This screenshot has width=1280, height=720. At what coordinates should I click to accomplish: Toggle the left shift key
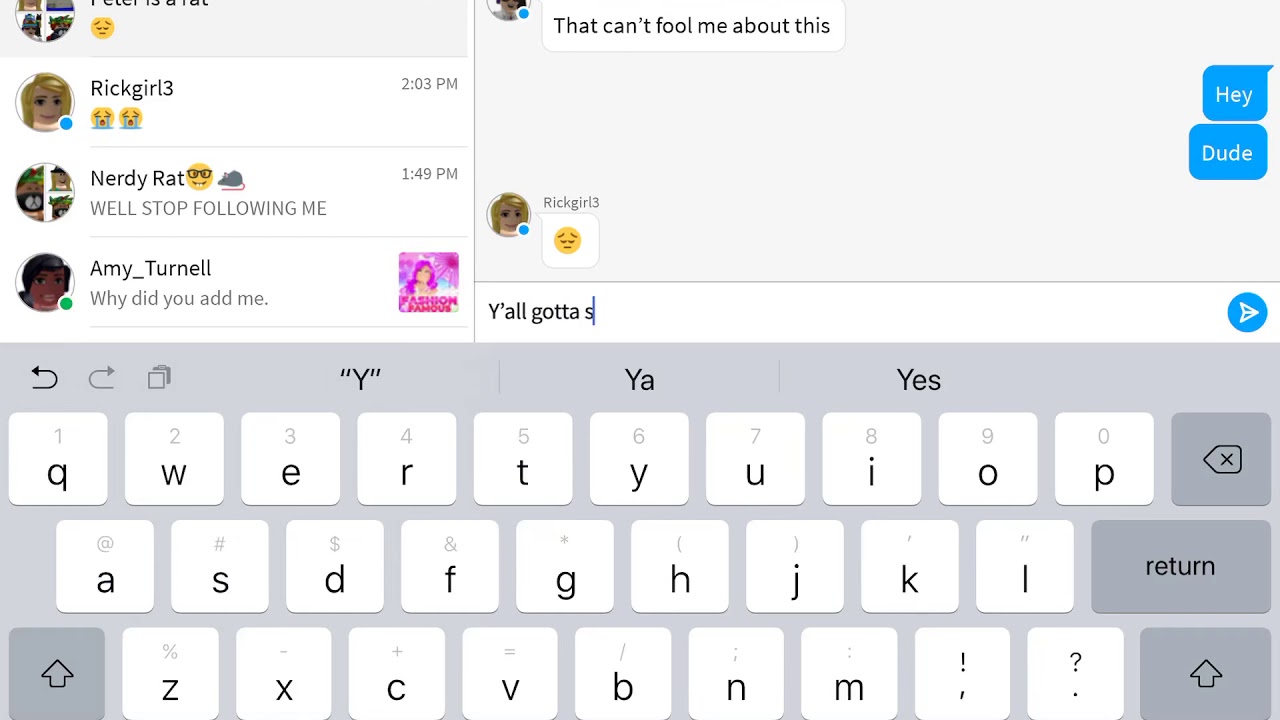57,674
